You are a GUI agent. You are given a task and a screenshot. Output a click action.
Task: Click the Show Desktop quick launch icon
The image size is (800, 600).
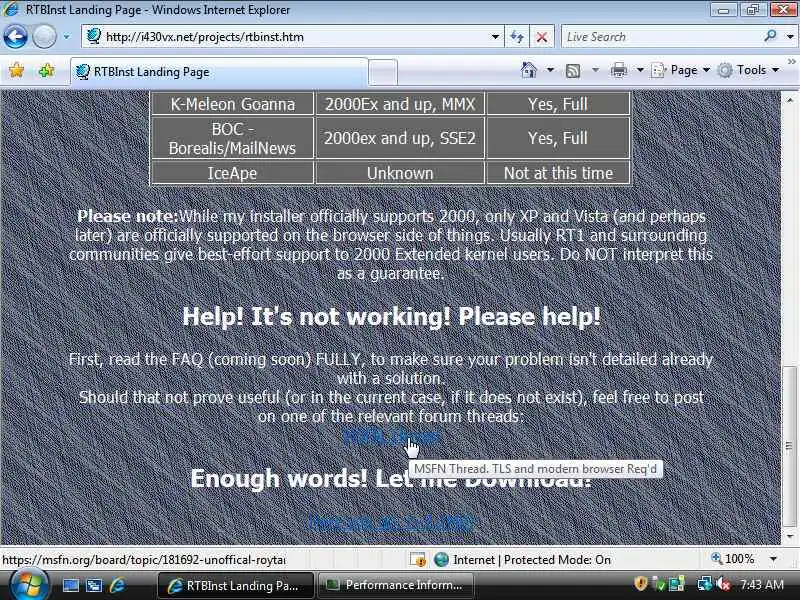coord(71,585)
